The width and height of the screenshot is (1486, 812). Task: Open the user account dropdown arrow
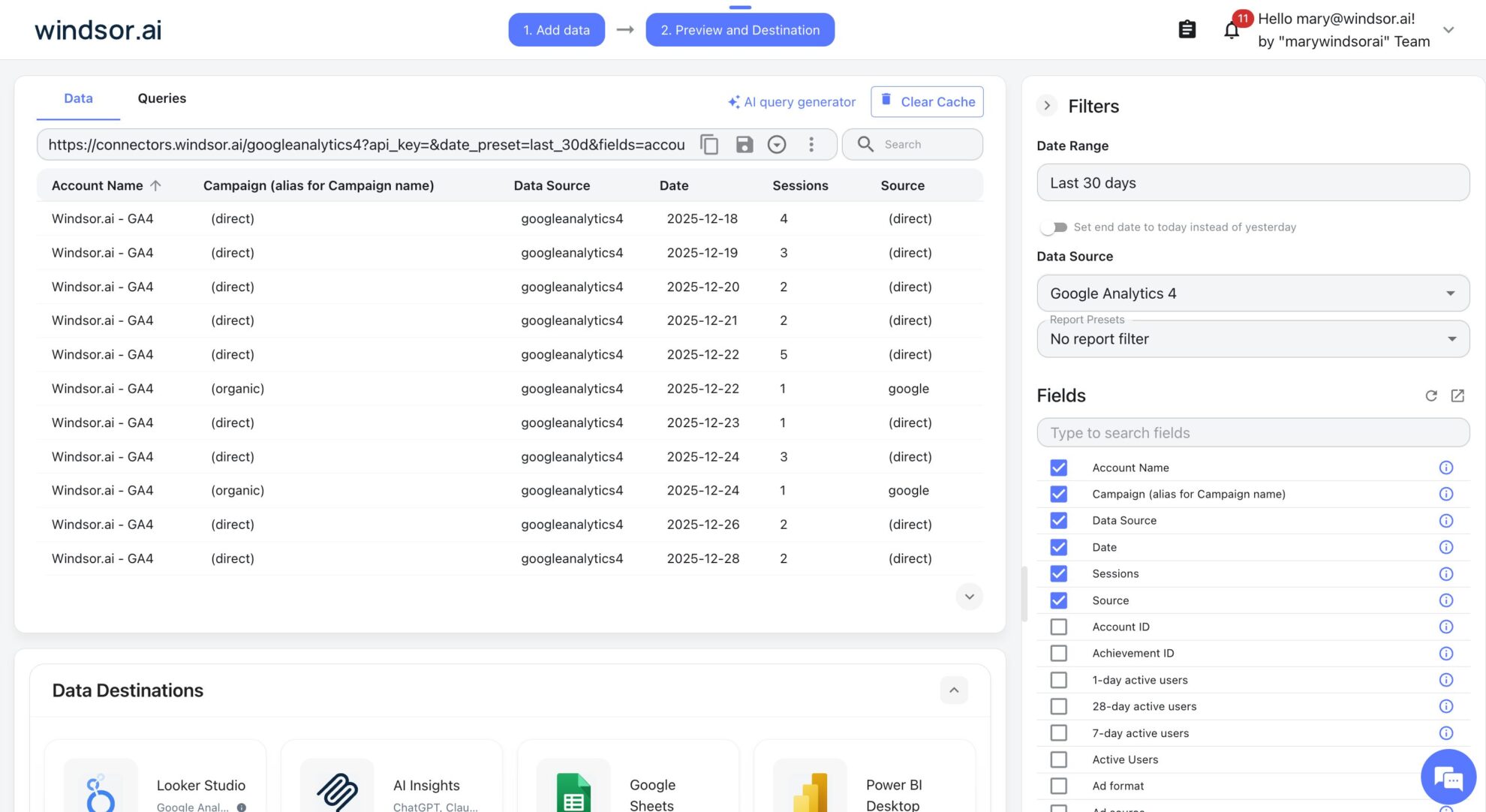1448,30
